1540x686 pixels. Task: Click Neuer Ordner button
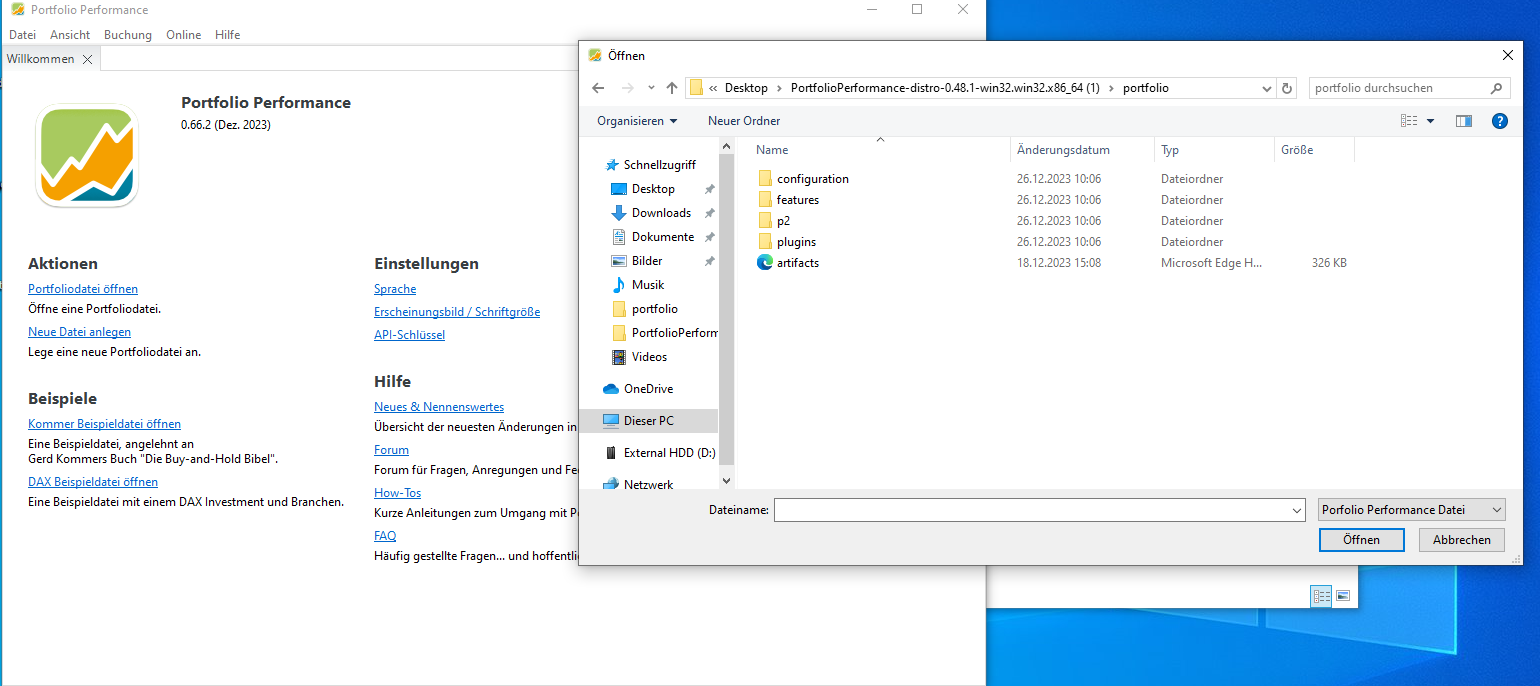[744, 121]
